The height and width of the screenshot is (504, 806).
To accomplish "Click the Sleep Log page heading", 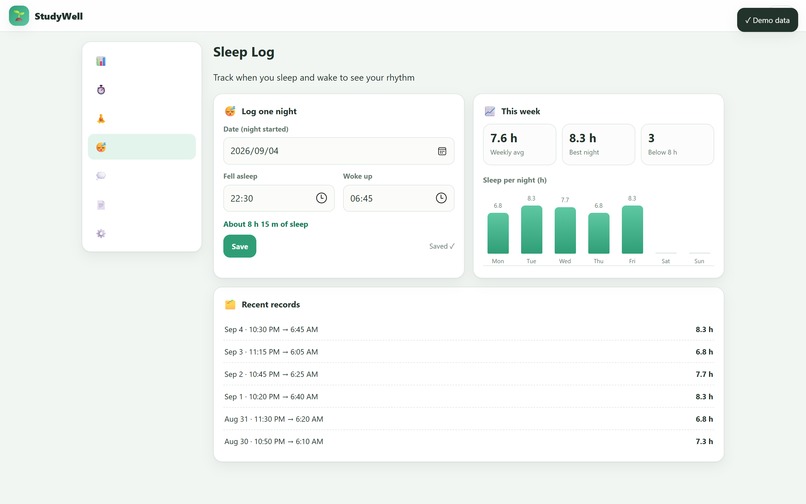I will click(244, 52).
